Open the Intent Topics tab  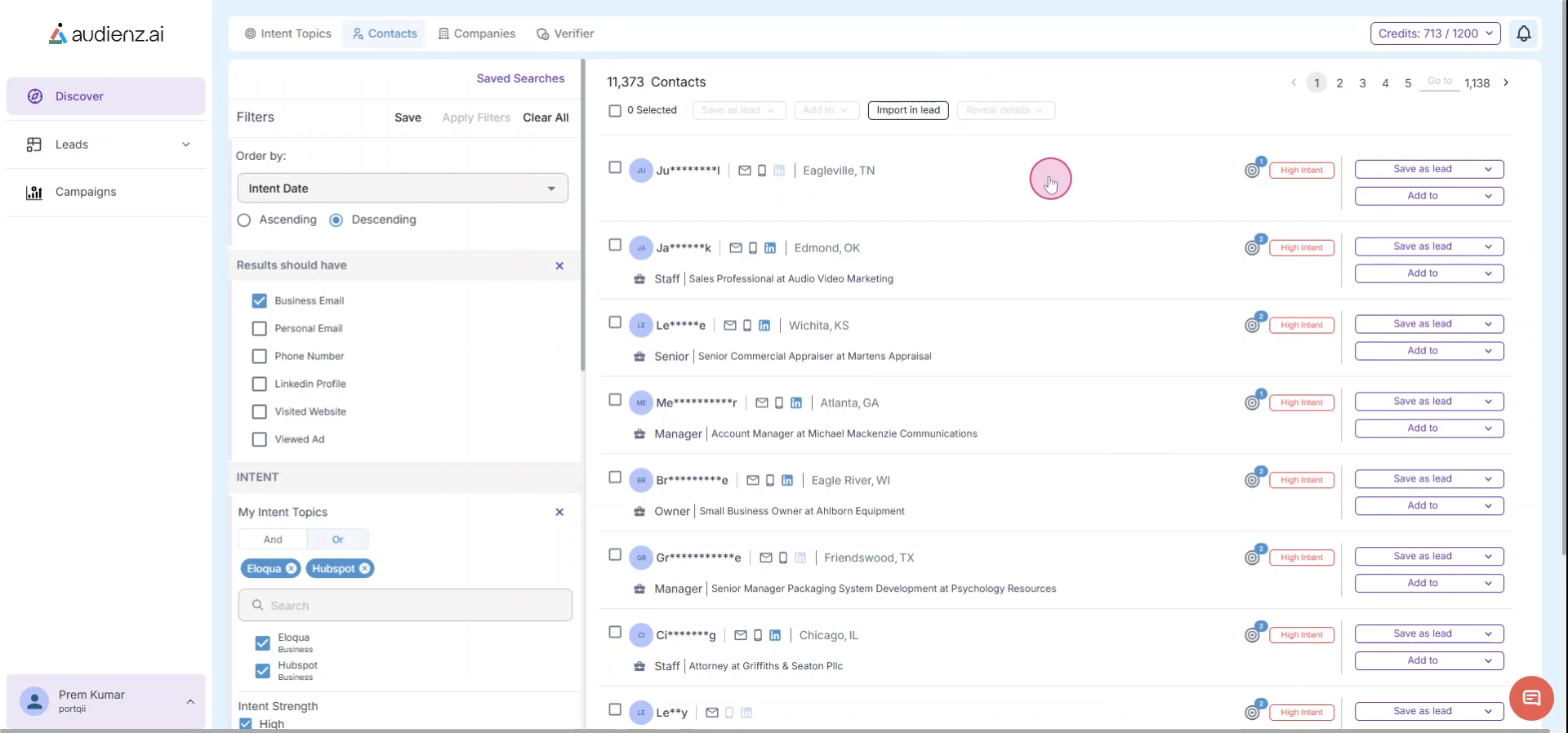288,33
